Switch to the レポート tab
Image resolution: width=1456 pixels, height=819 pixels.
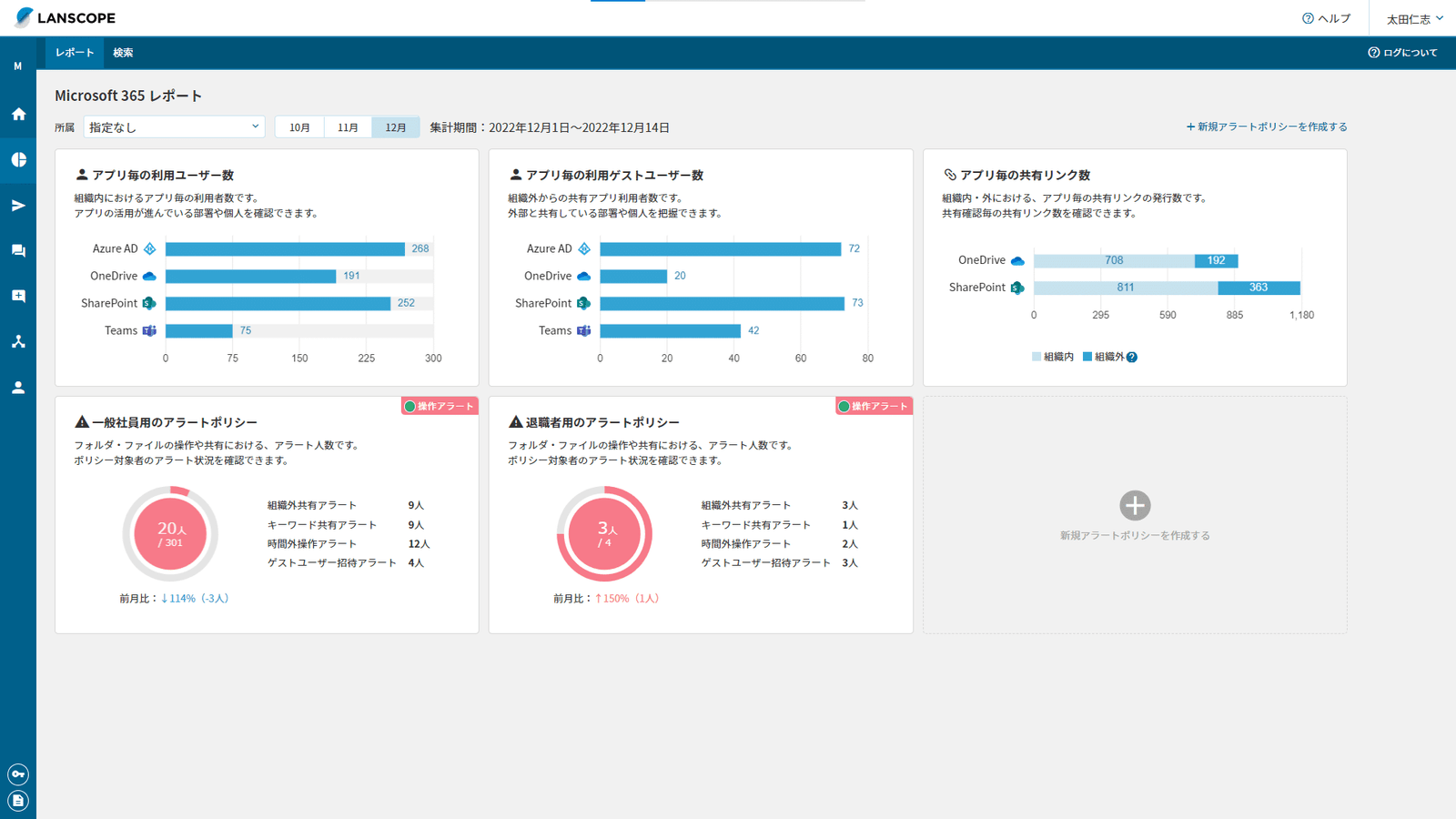75,53
